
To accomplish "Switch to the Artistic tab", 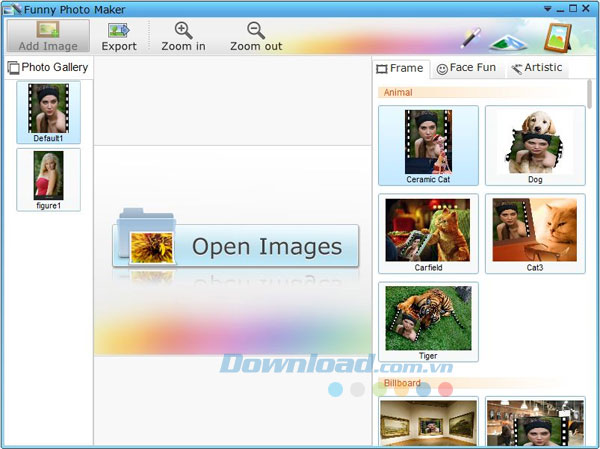I will [537, 68].
